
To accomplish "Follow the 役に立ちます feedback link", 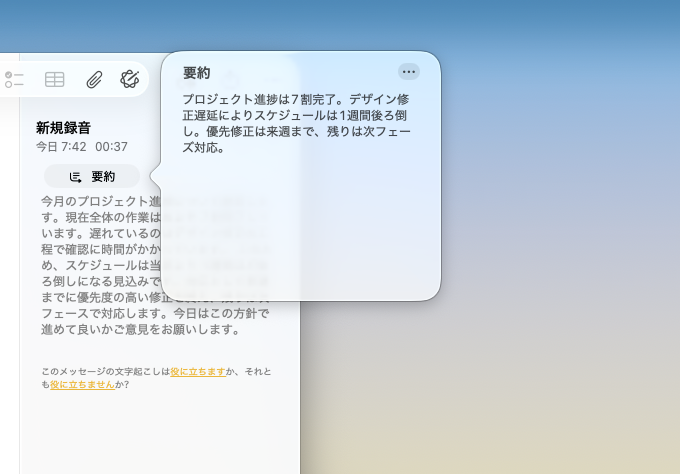I will [x=198, y=372].
